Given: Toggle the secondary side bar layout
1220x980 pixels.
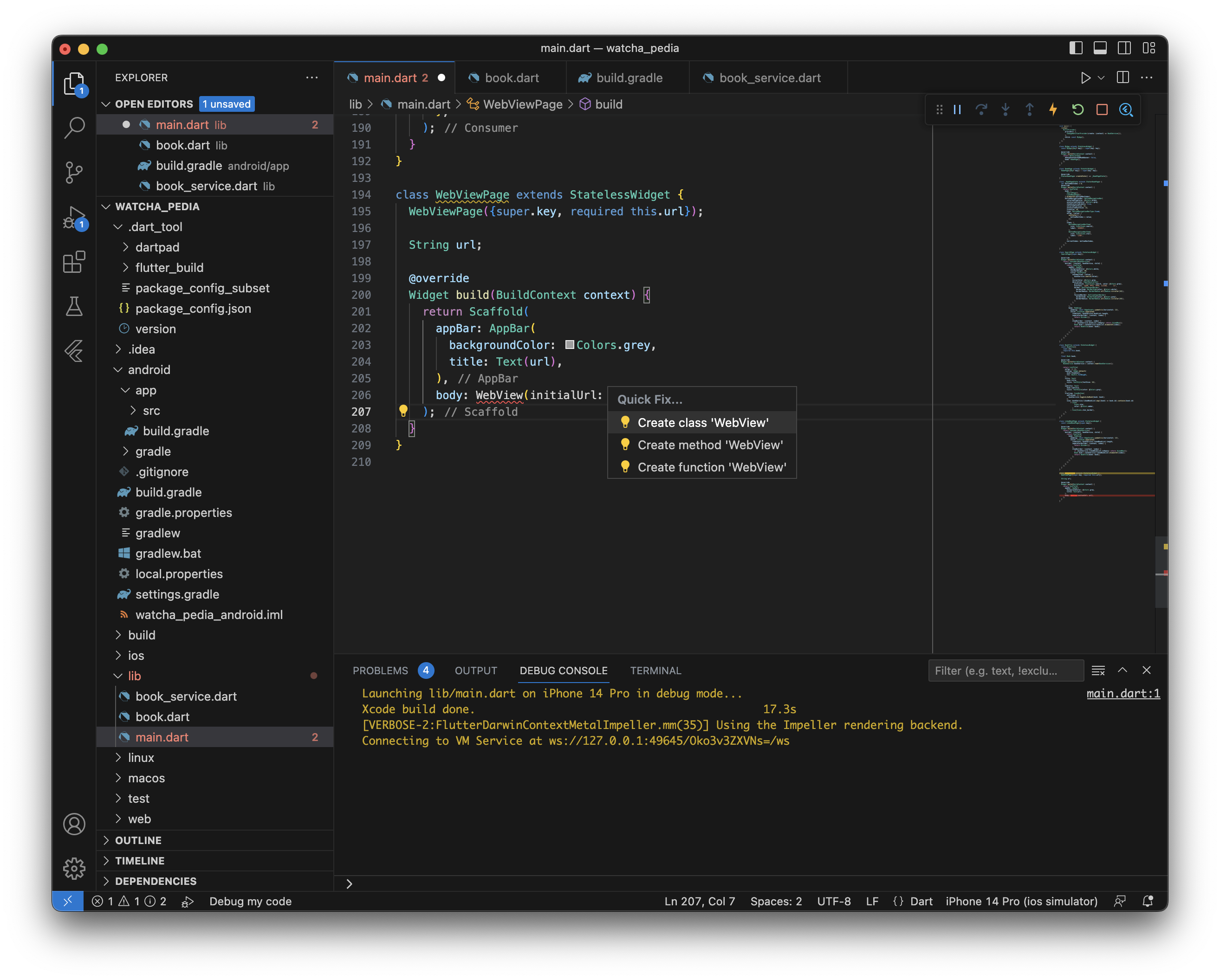Looking at the screenshot, I should (x=1124, y=48).
